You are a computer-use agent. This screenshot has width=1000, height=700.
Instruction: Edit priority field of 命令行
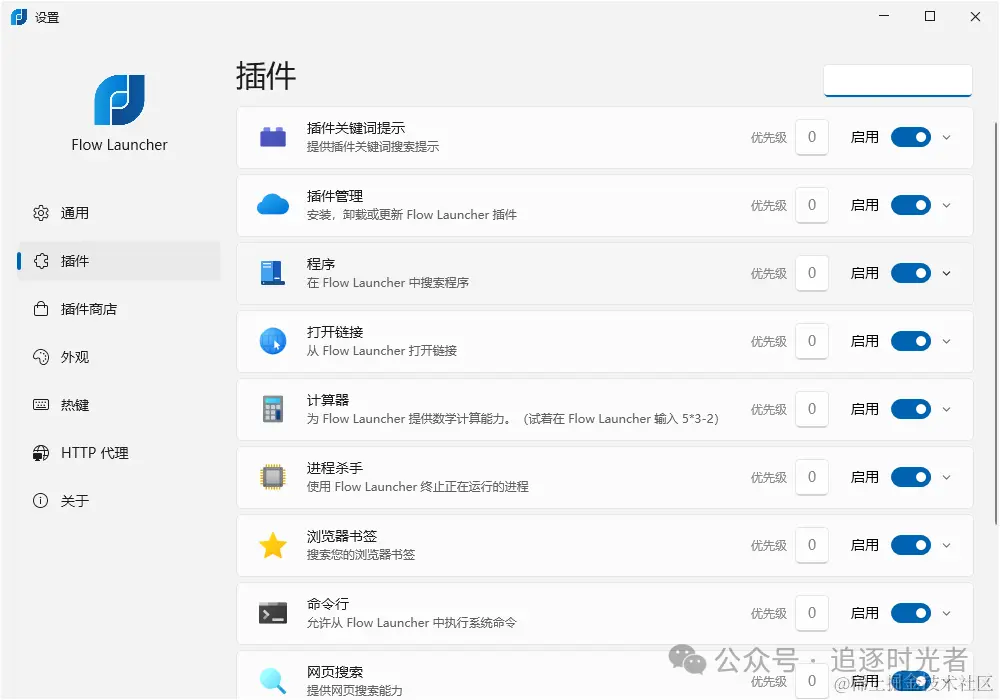[812, 613]
